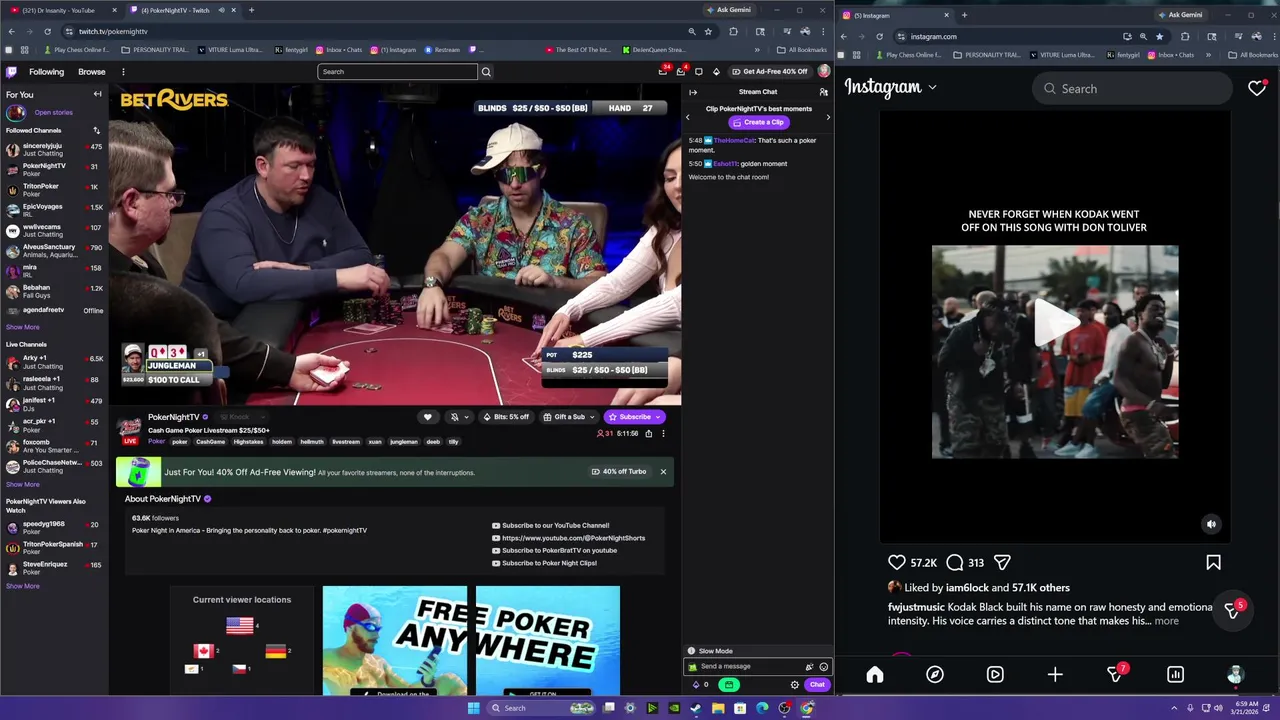The height and width of the screenshot is (720, 1280).
Task: Click the Twitch search magnifier button
Action: tap(486, 72)
